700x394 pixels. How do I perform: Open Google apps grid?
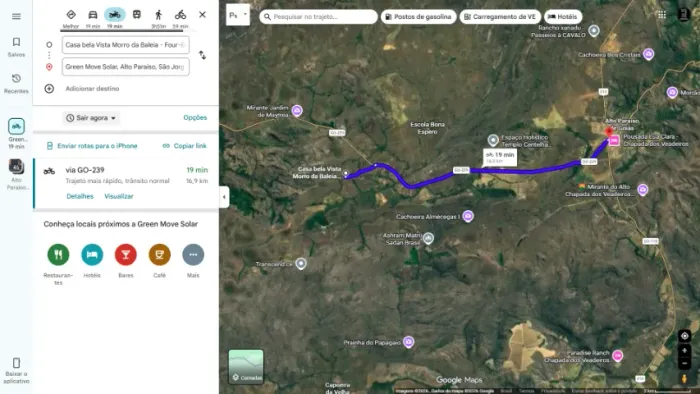662,15
